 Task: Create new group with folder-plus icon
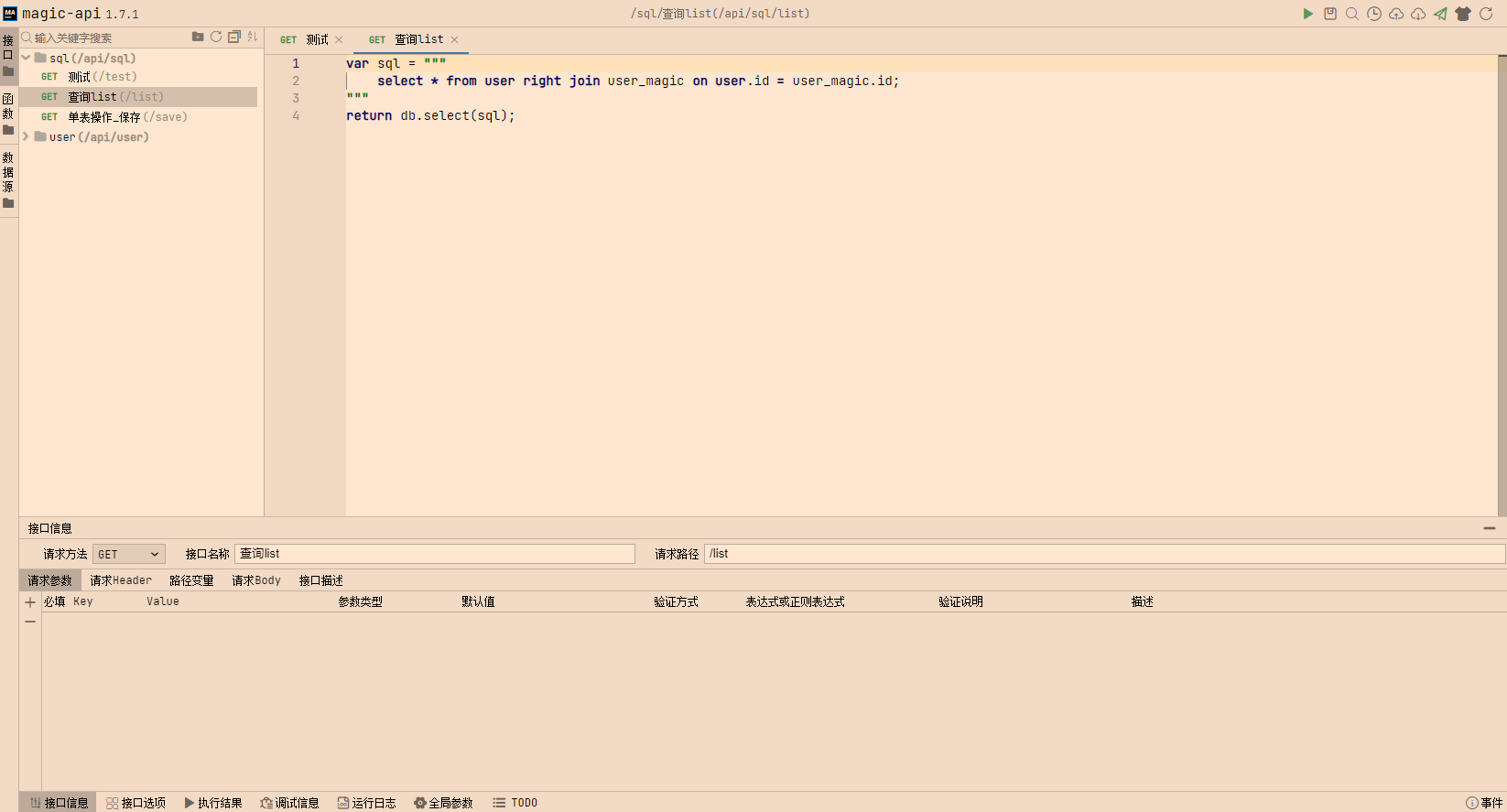pos(198,37)
